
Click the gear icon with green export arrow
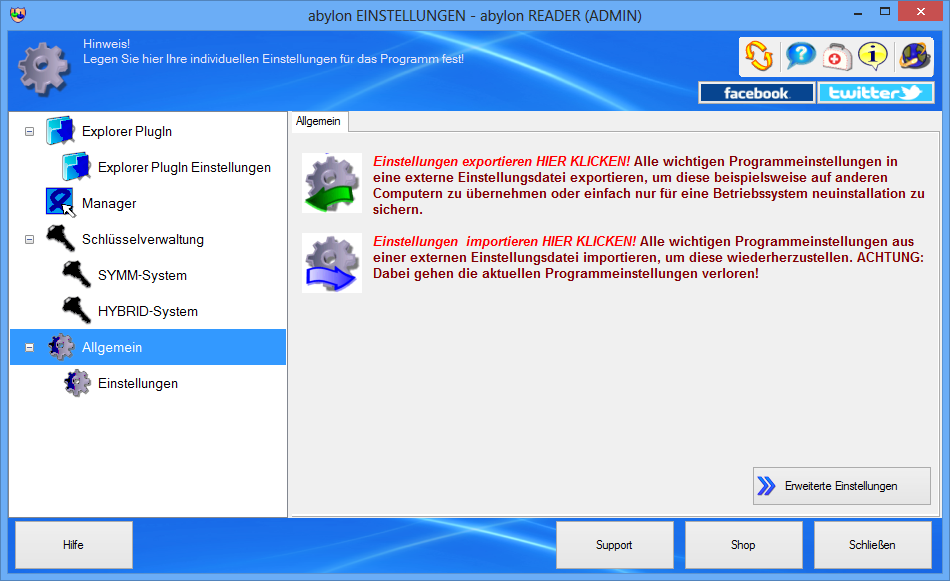point(332,183)
